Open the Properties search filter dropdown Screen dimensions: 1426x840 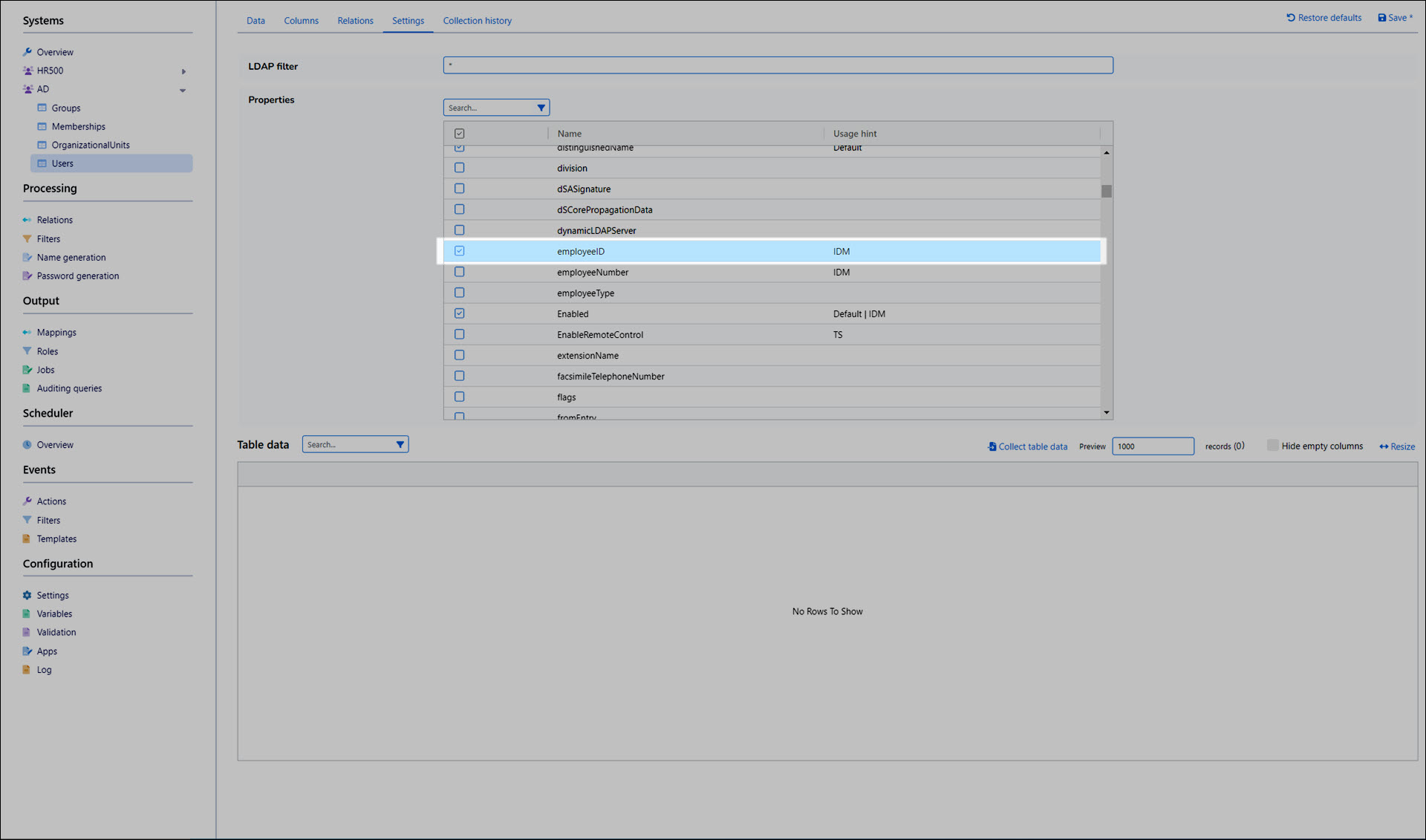point(541,108)
